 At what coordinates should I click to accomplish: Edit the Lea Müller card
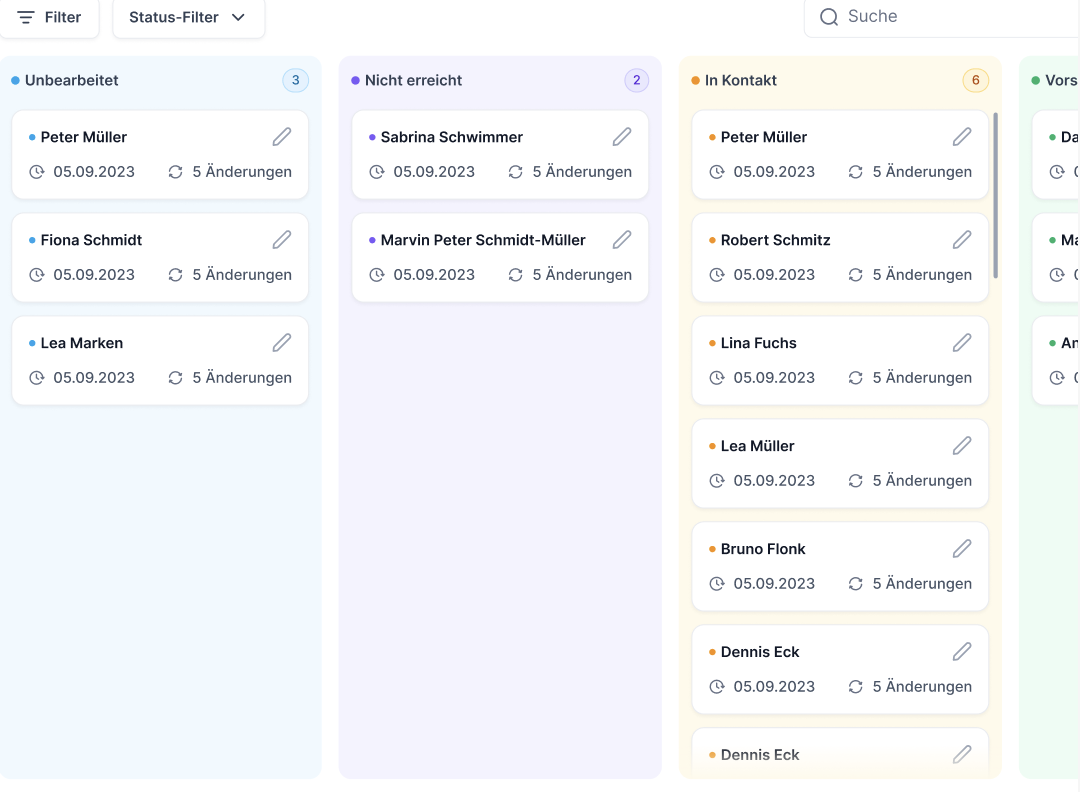coord(962,446)
